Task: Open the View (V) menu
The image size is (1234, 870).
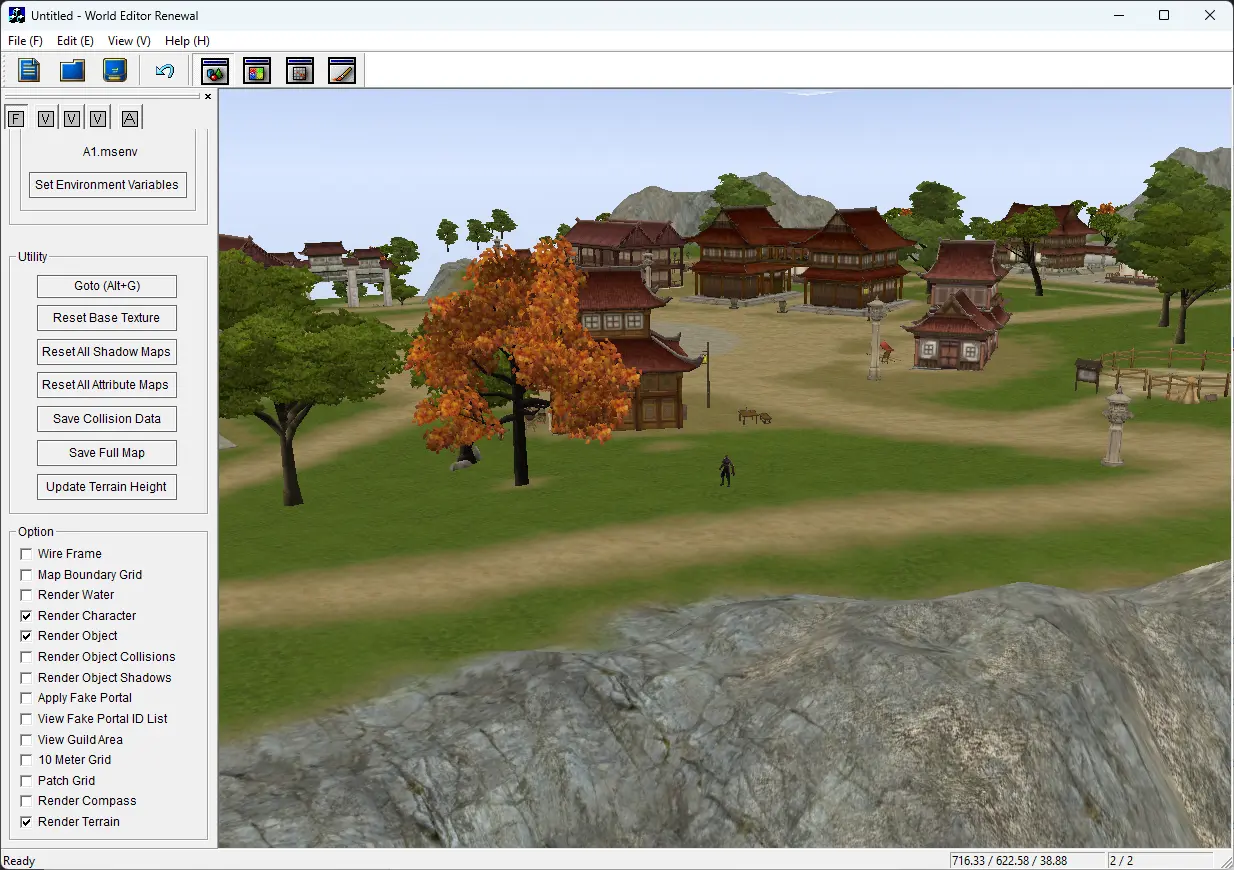Action: (x=129, y=41)
